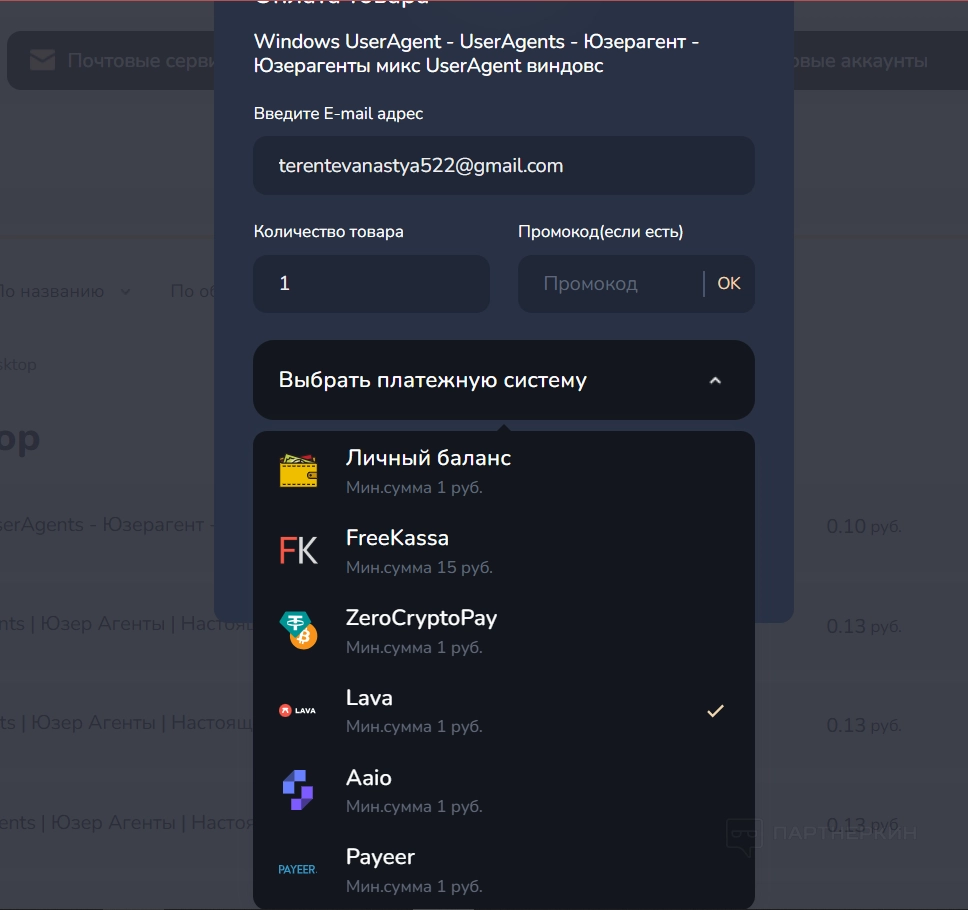This screenshot has width=968, height=910.
Task: Pick Payeer as payment system
Action: click(x=504, y=870)
